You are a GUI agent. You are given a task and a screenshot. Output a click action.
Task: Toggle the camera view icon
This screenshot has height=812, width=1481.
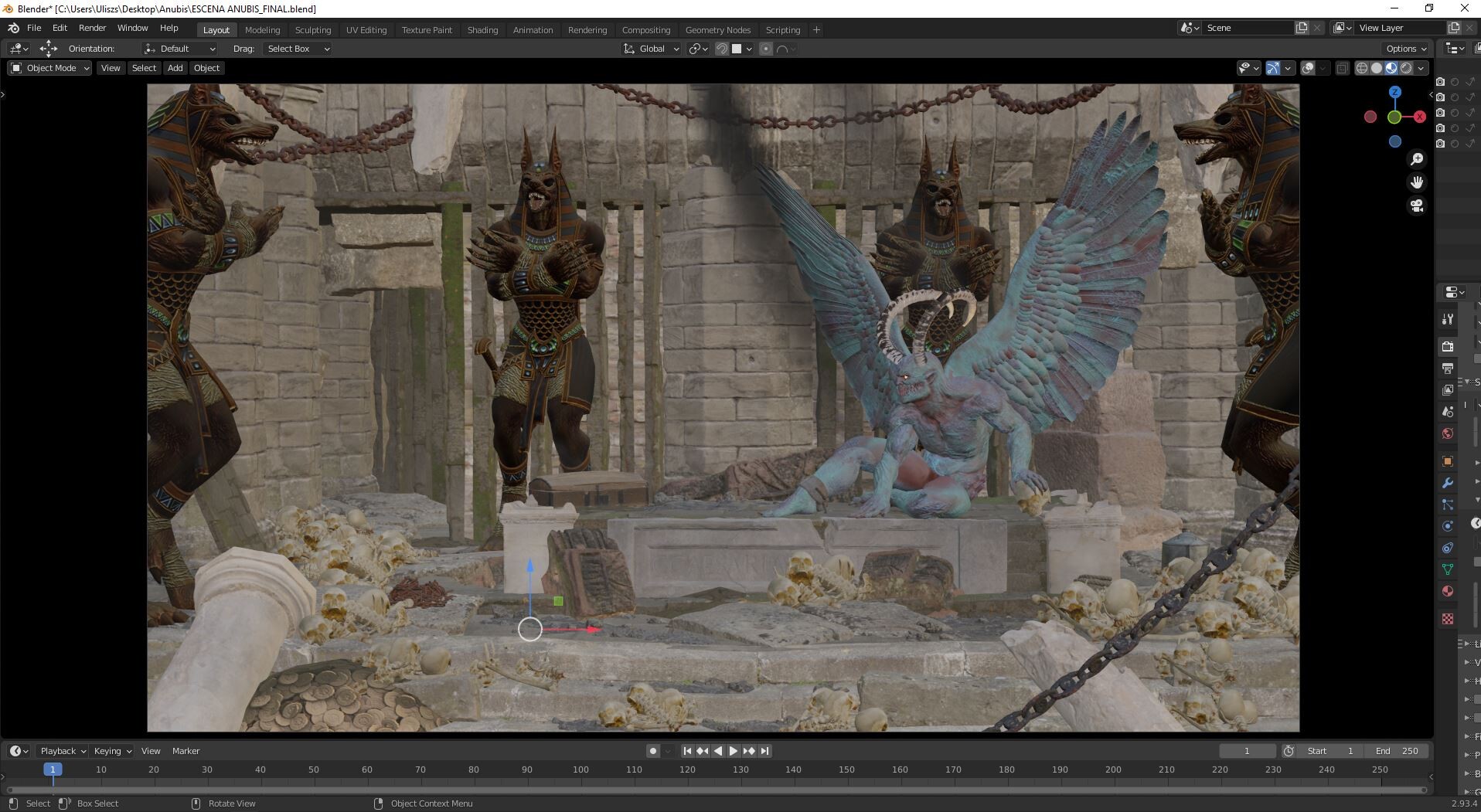tap(1417, 206)
